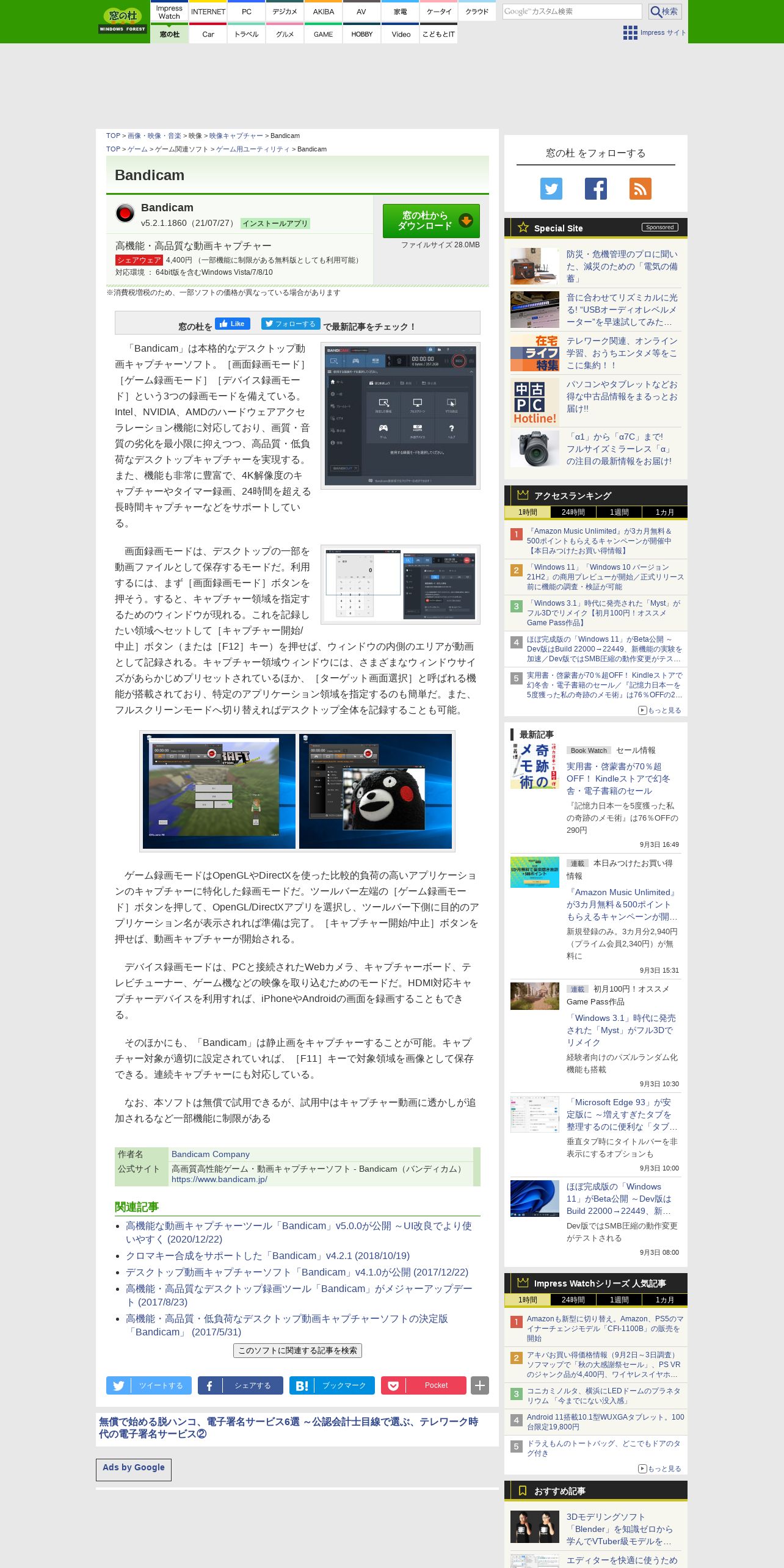
Task: Open the Impress Watch nav tab
Action: [x=169, y=12]
